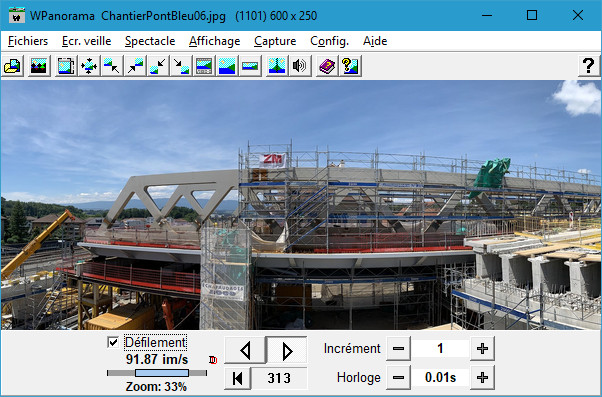This screenshot has height=397, width=602.
Task: Click the screensaver picture toolbar icon
Action: 39,66
